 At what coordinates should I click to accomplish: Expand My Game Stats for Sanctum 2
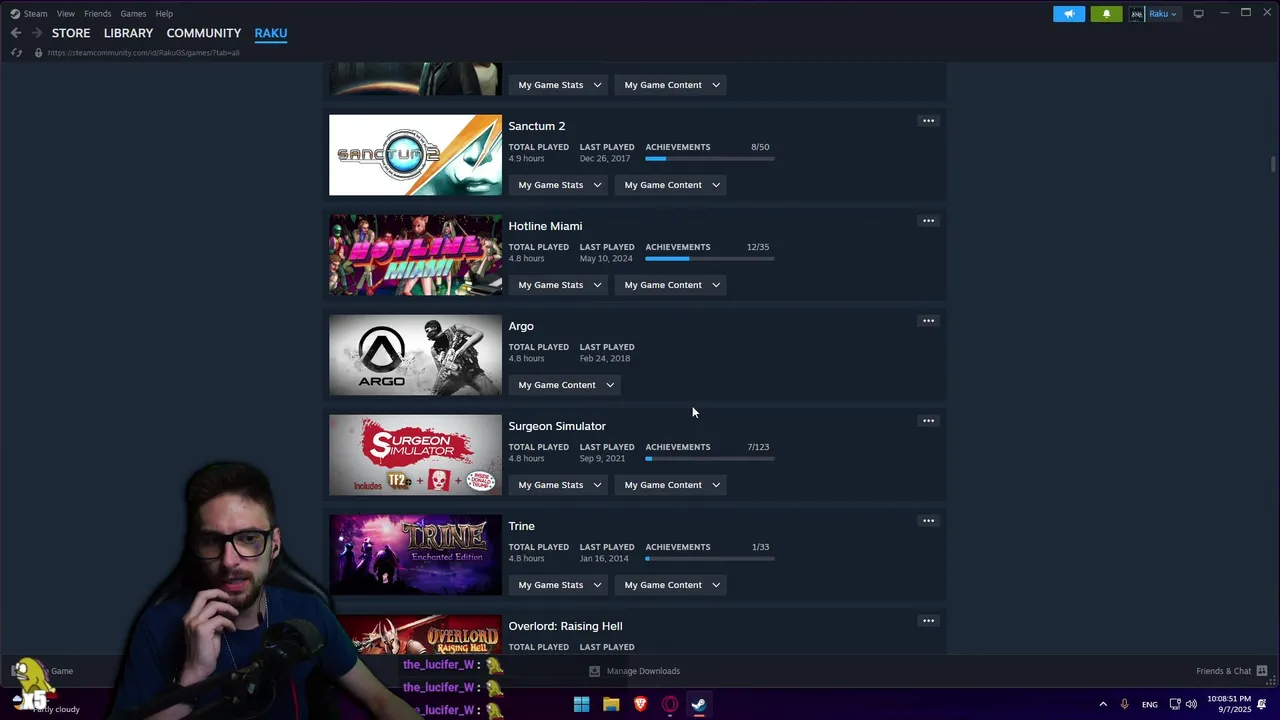[560, 185]
